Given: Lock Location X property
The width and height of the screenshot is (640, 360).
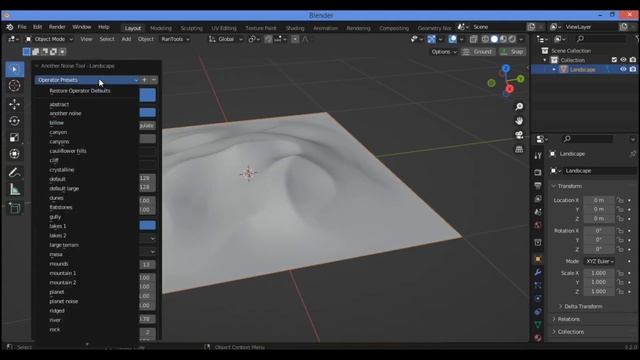Looking at the screenshot, I should click(x=620, y=200).
